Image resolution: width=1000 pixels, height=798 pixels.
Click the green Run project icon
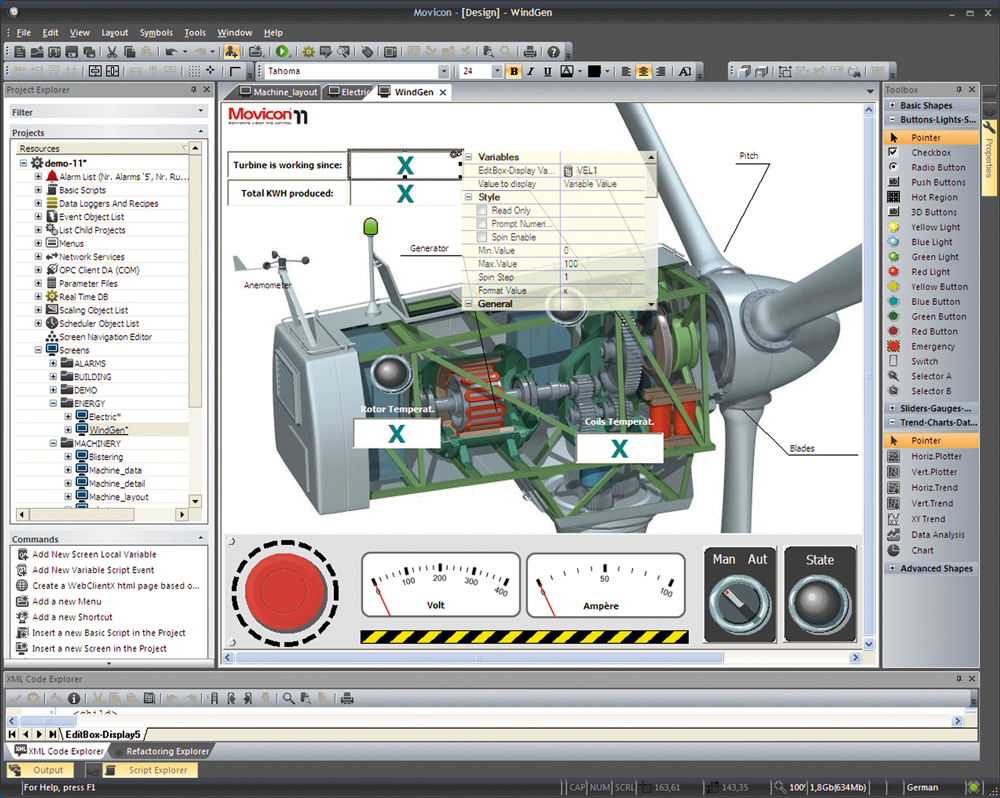click(282, 52)
